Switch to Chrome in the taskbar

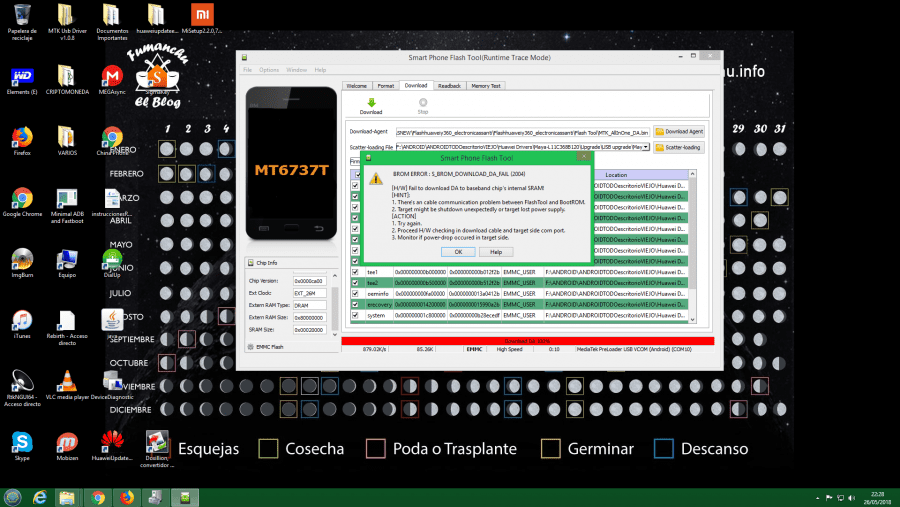tap(98, 497)
